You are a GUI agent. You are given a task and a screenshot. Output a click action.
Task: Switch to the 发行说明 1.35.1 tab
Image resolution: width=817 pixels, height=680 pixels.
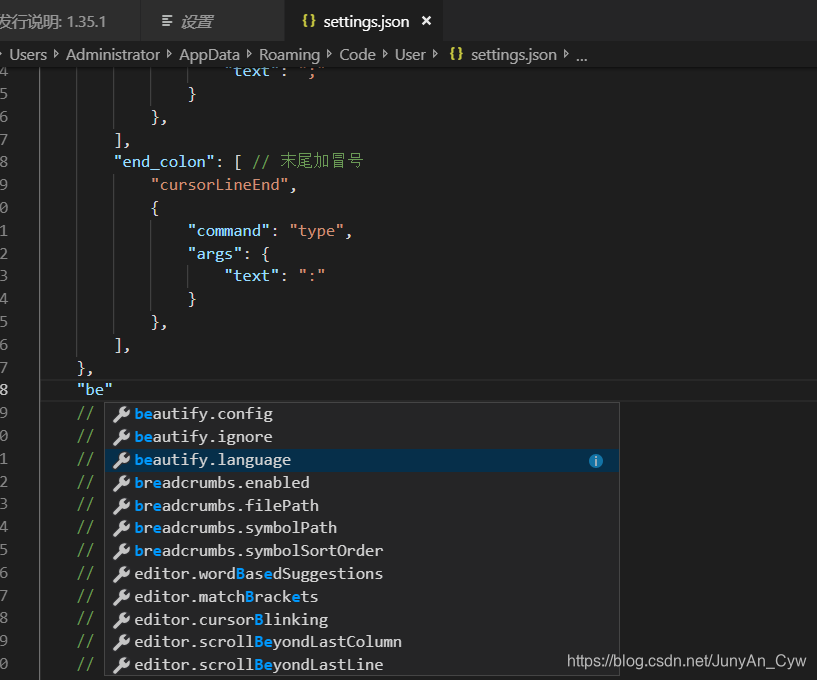(x=60, y=19)
